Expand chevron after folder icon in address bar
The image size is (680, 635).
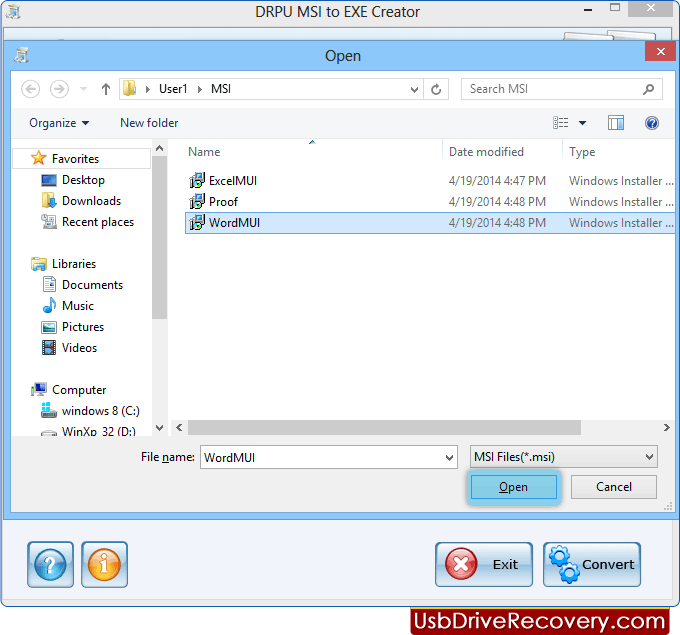click(x=148, y=89)
